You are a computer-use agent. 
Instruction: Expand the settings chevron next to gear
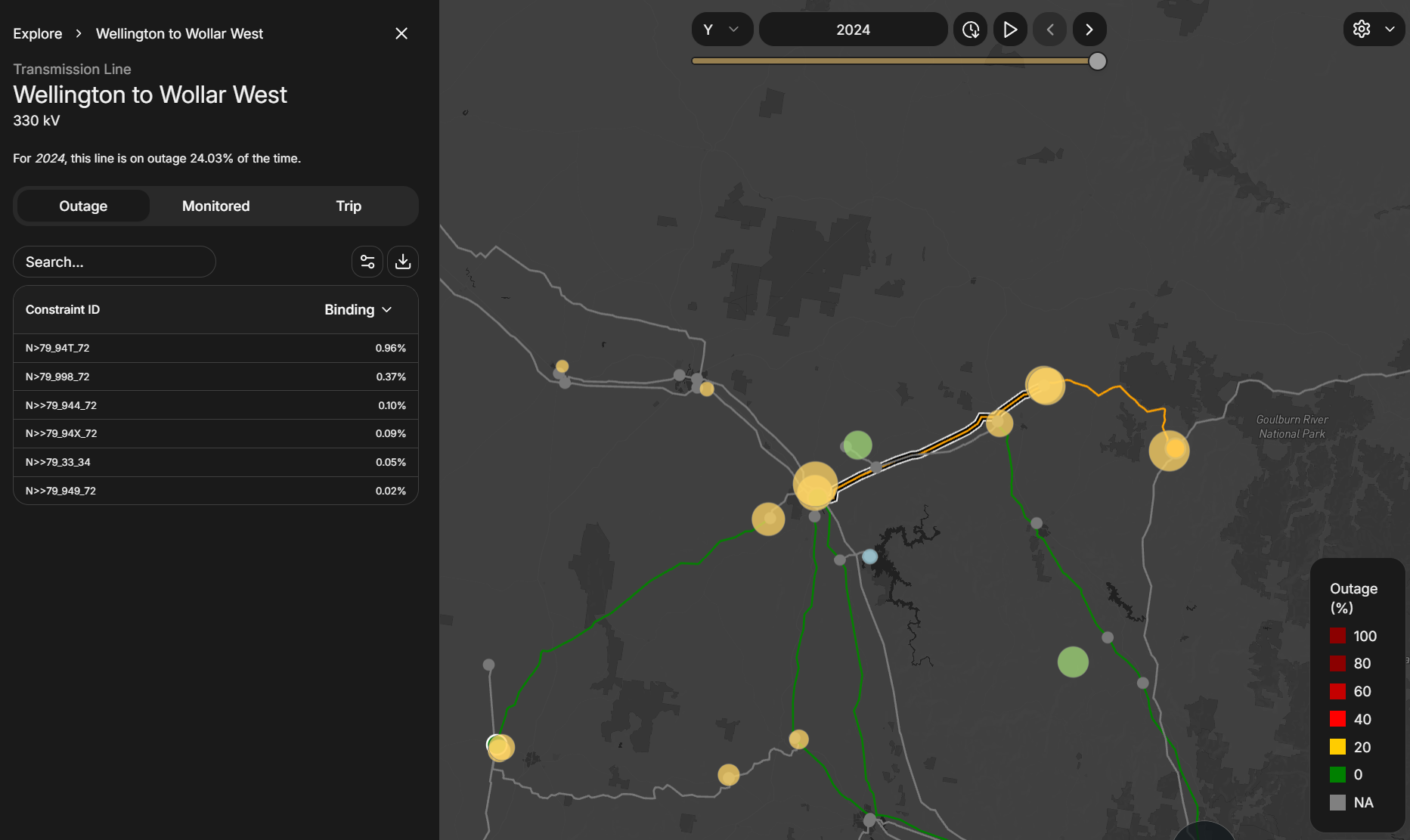pyautogui.click(x=1390, y=29)
